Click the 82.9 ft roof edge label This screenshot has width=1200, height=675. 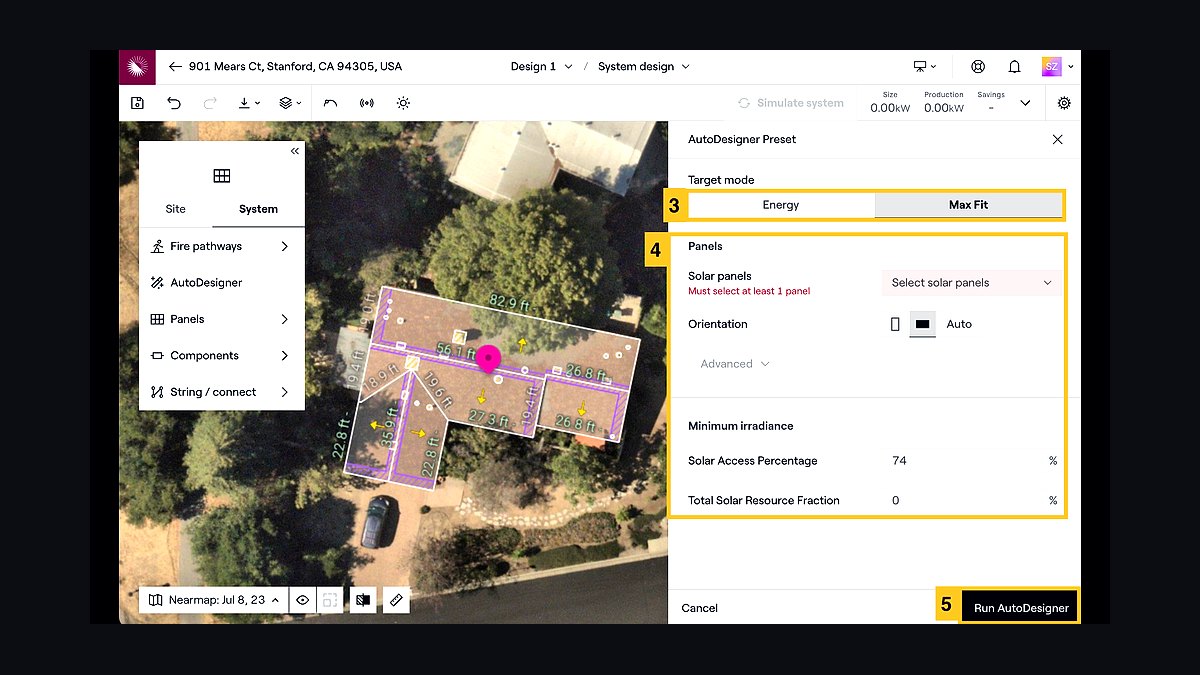(x=510, y=300)
